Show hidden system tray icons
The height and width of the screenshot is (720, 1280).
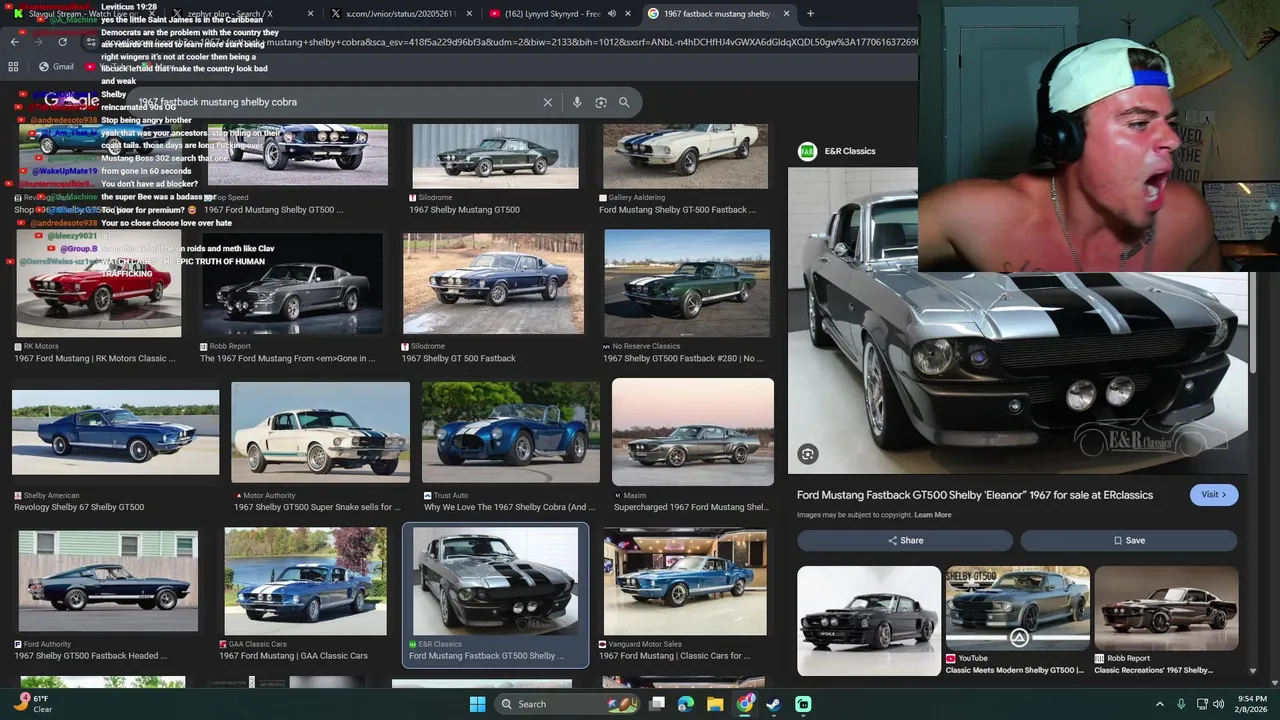point(1160,704)
